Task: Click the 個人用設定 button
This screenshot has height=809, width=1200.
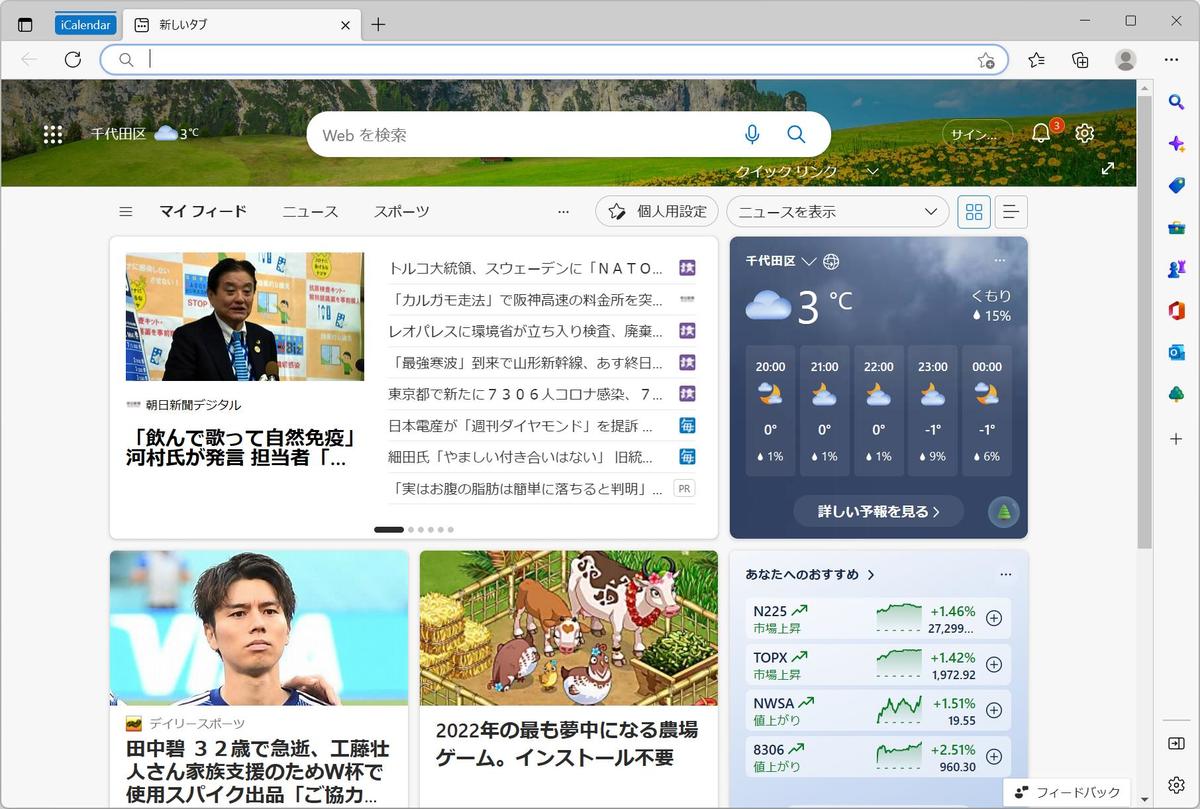Action: point(657,211)
